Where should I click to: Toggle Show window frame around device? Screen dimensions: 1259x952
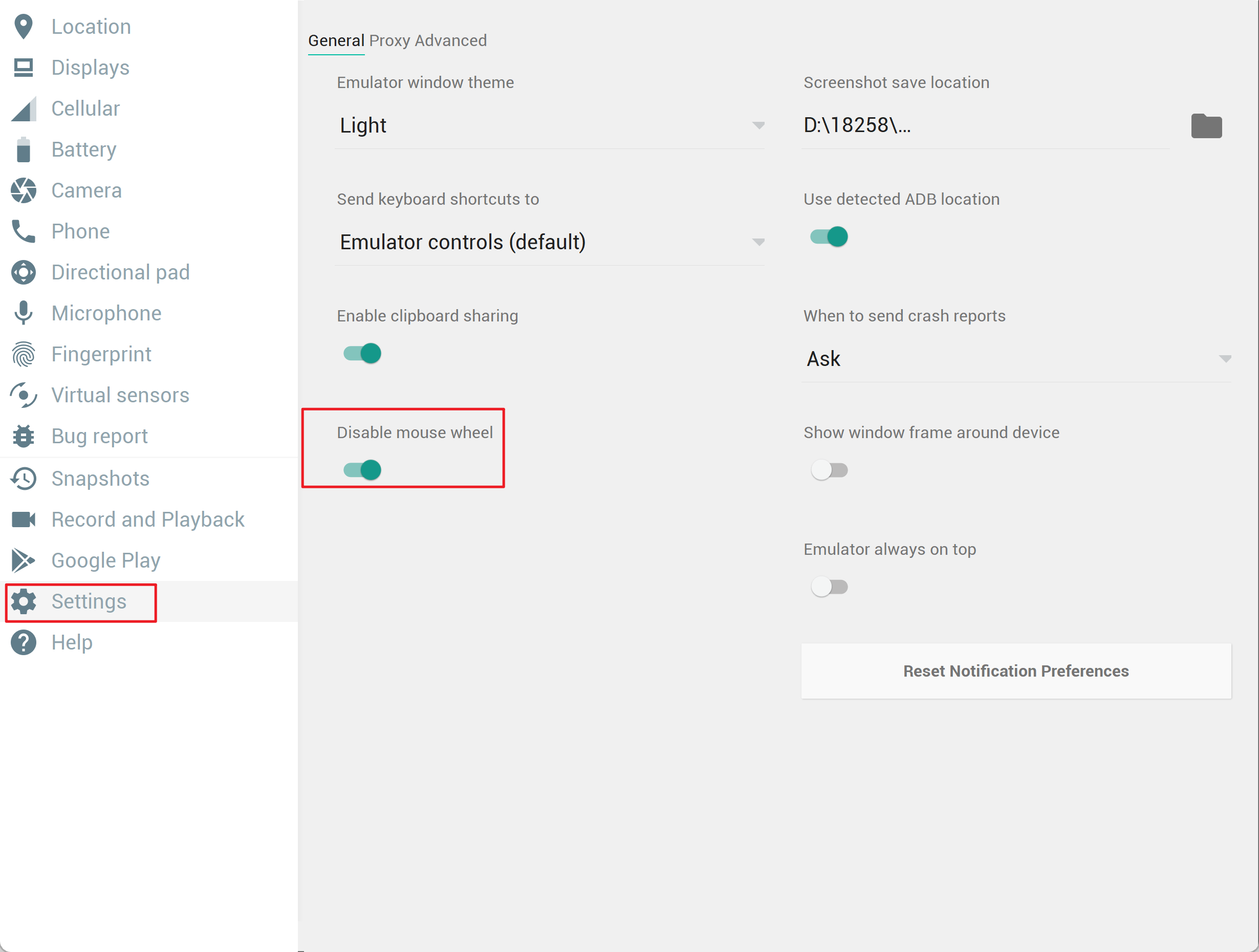click(829, 470)
